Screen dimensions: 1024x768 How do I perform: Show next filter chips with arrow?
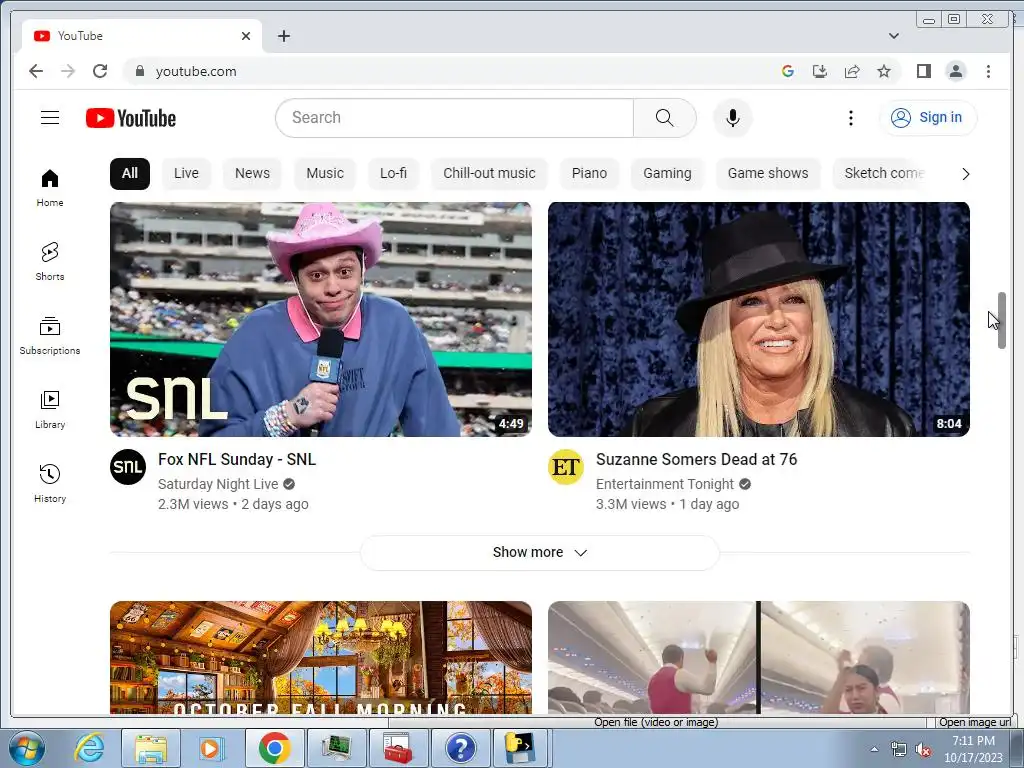click(965, 174)
